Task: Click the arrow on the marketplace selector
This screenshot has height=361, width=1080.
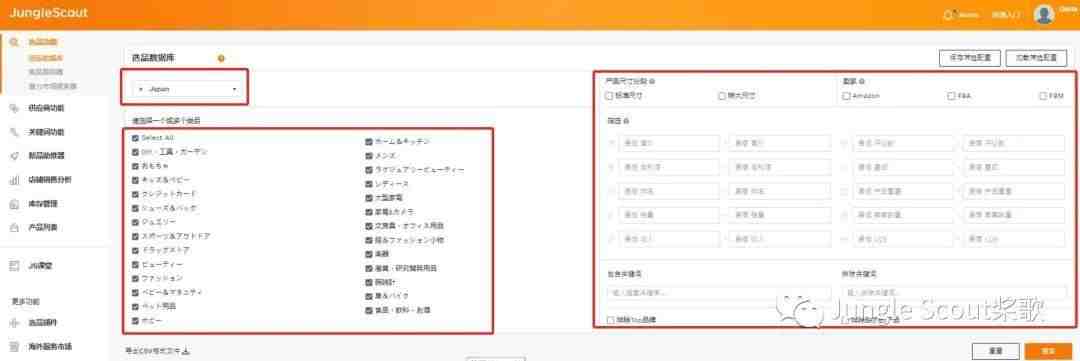Action: (234, 90)
